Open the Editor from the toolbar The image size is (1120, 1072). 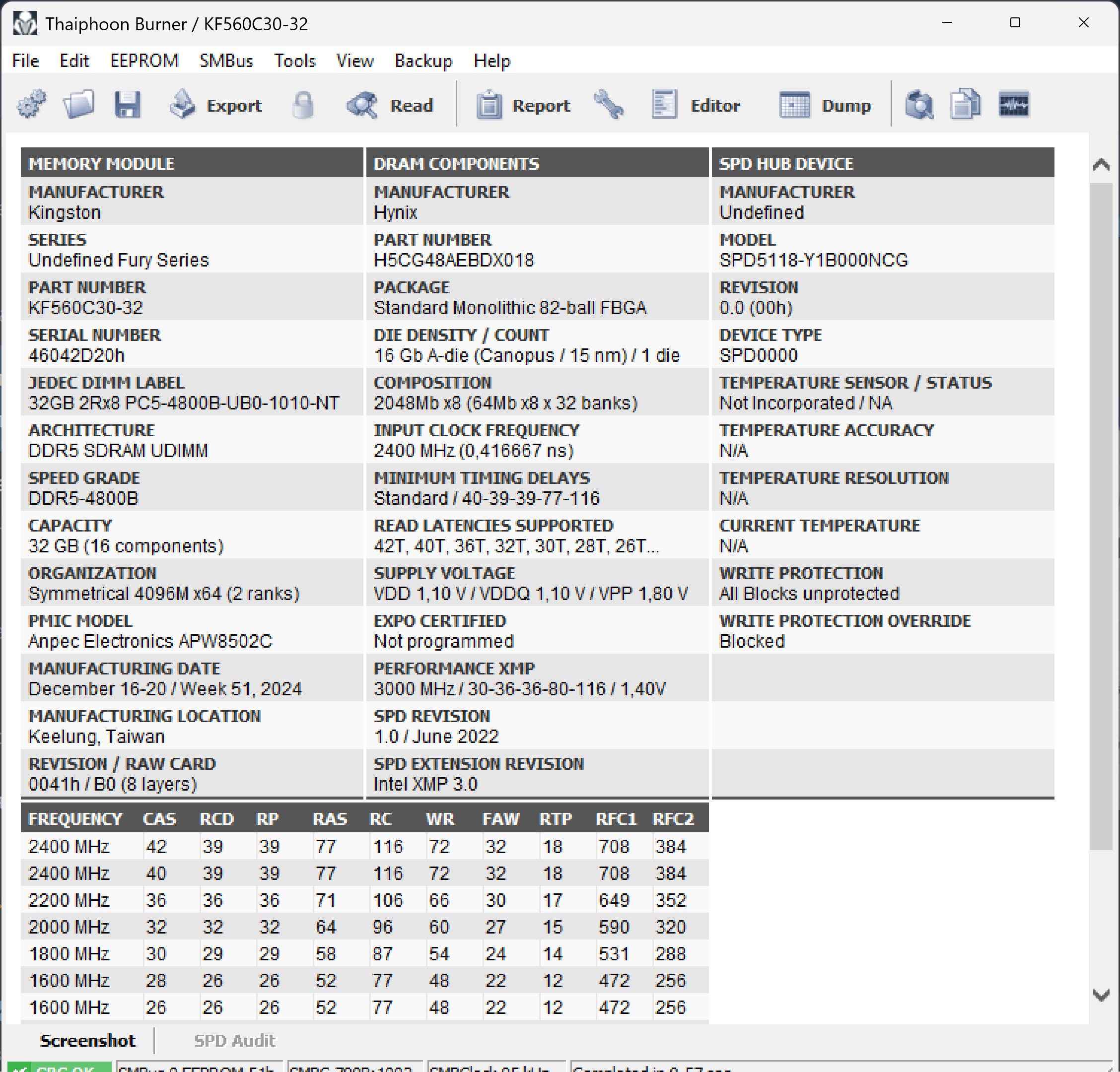pos(696,106)
